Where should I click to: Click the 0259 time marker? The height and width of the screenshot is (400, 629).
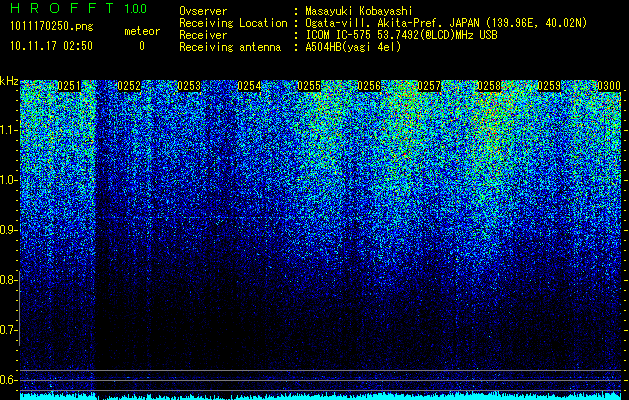(549, 86)
